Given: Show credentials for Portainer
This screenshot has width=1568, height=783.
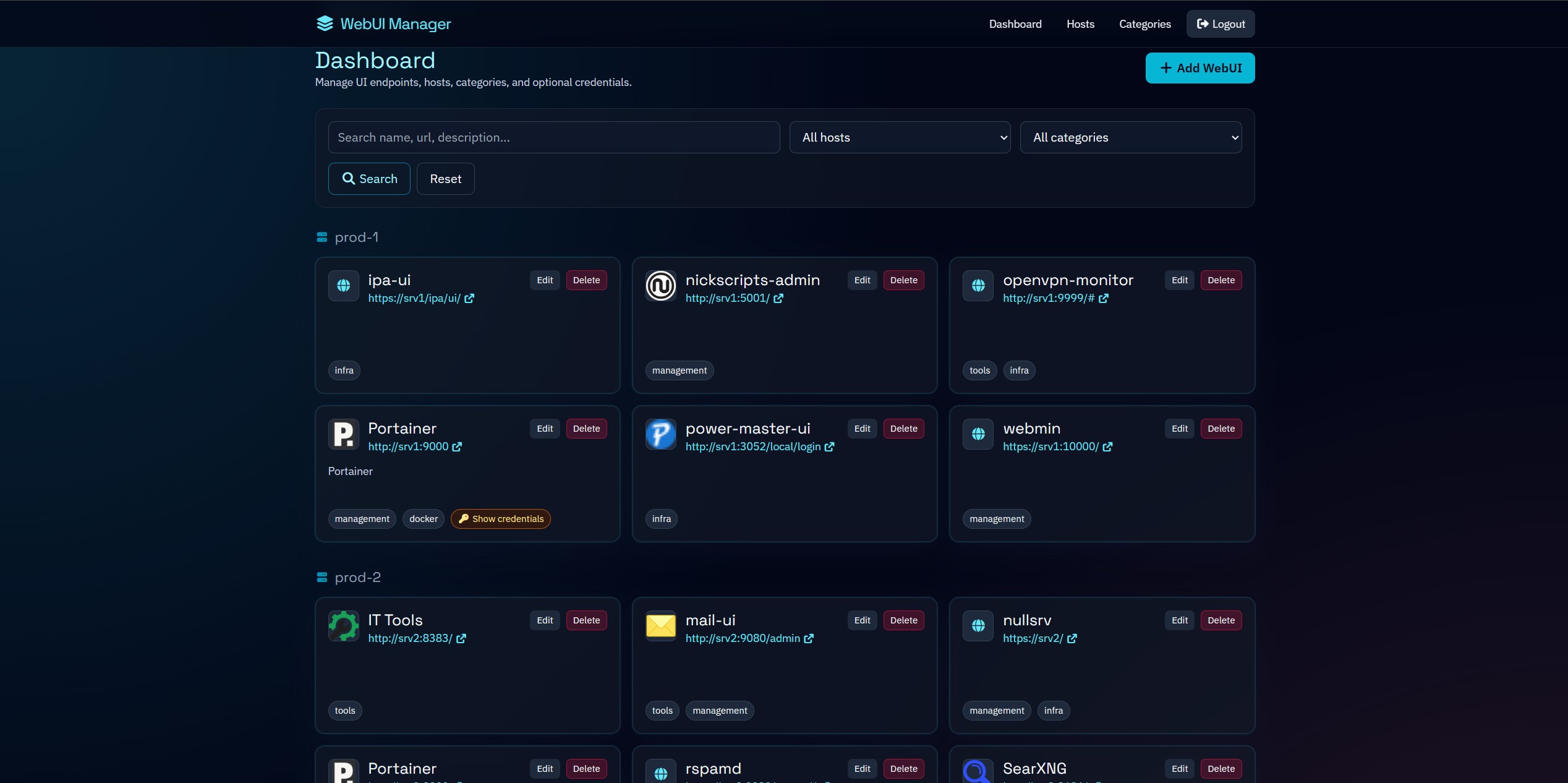Looking at the screenshot, I should (501, 519).
